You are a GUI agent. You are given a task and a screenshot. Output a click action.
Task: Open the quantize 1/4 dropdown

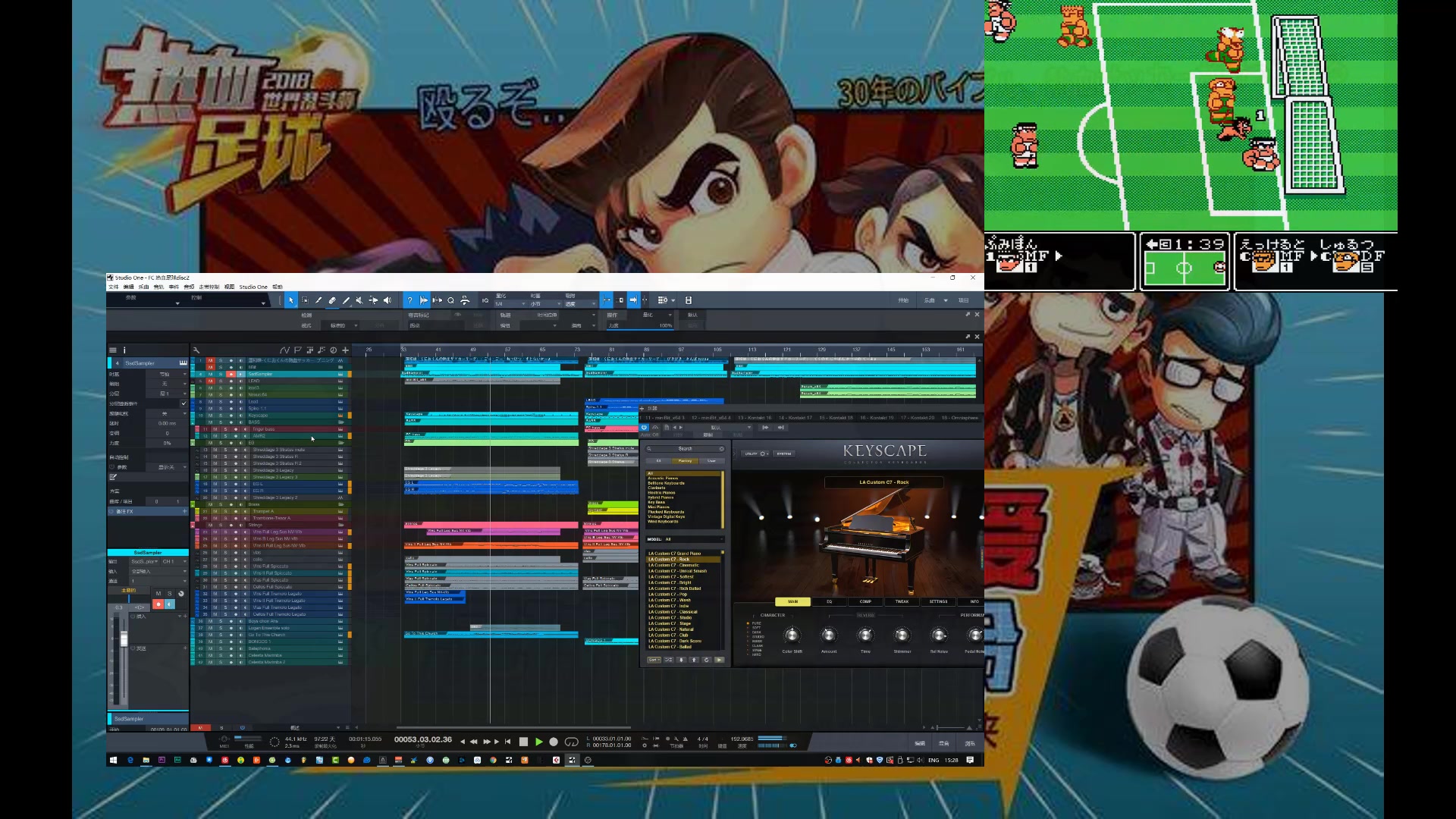[510, 304]
